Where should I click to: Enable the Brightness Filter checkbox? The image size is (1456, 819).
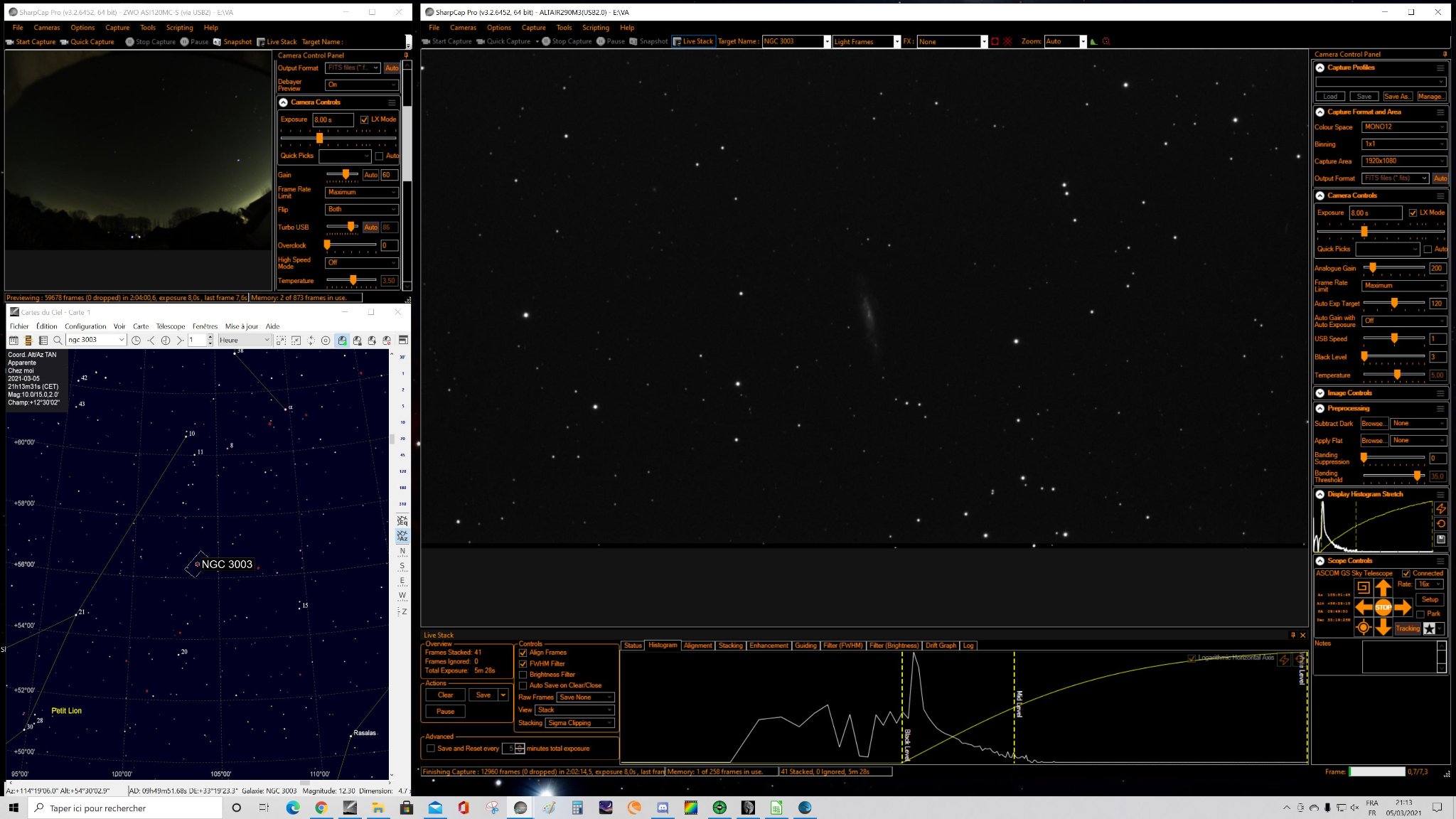(523, 675)
